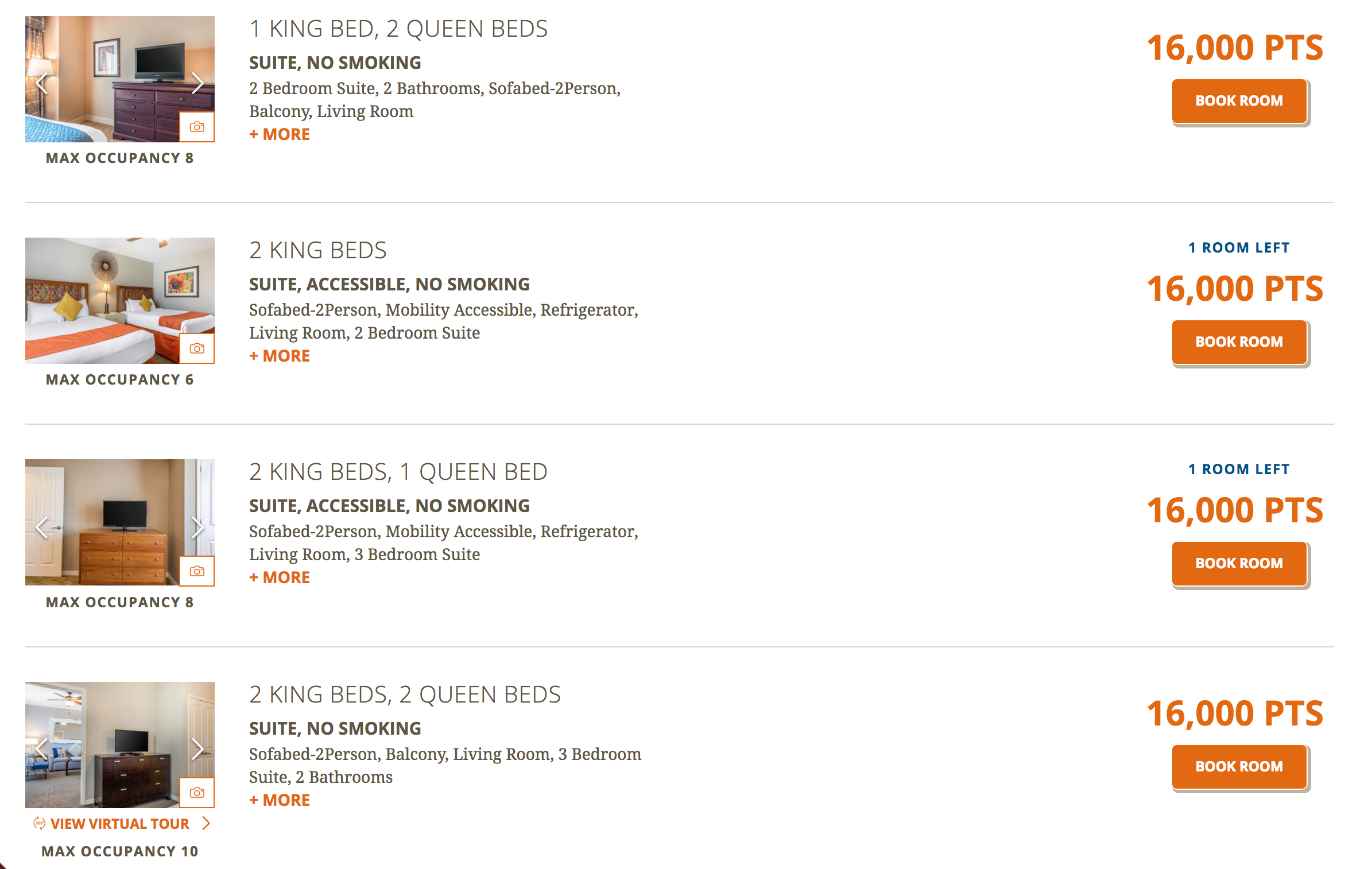Book the 2 King Beds, 2 Queen Beds room
Screen dimensions: 1372x869
pyautogui.click(x=1240, y=767)
